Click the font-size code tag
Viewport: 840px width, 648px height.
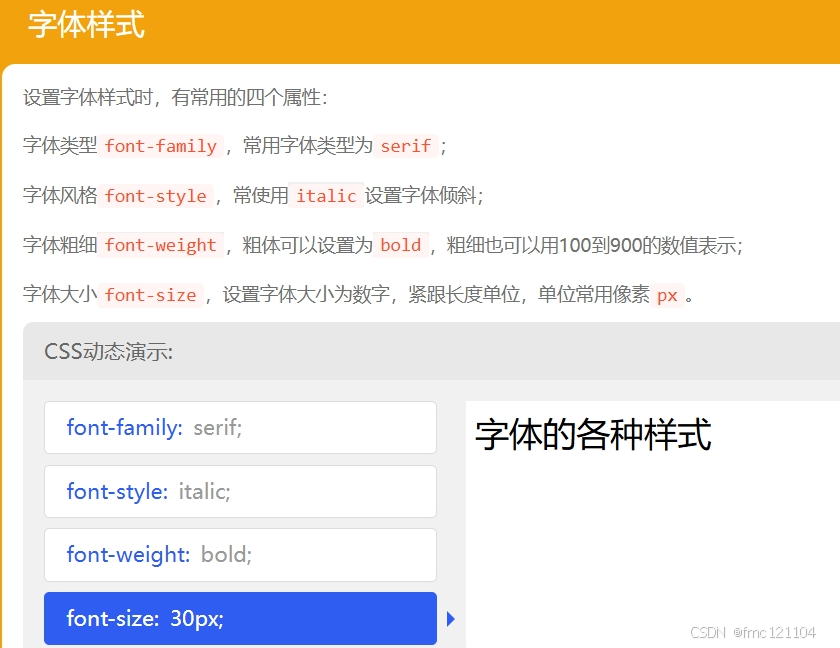[150, 295]
